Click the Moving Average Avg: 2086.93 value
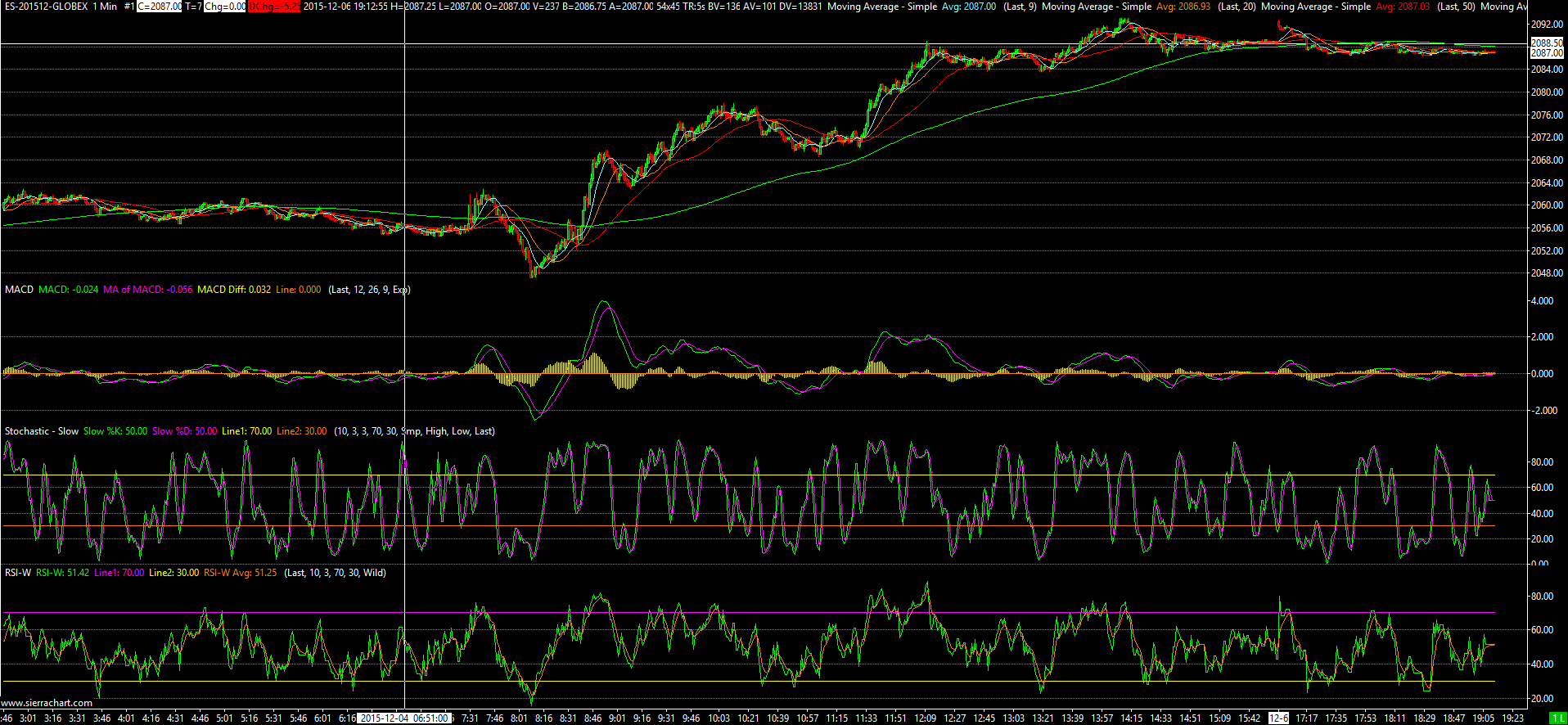The height and width of the screenshot is (725, 1568). [1183, 7]
